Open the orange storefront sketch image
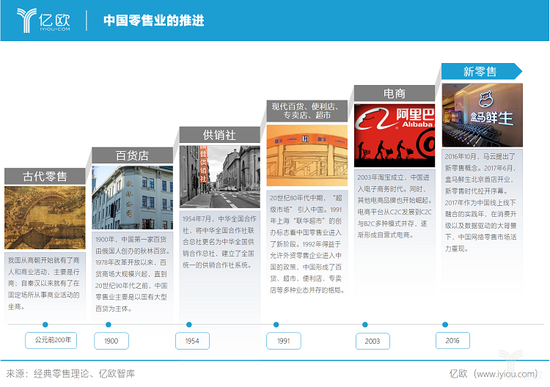The image size is (550, 387). (307, 155)
